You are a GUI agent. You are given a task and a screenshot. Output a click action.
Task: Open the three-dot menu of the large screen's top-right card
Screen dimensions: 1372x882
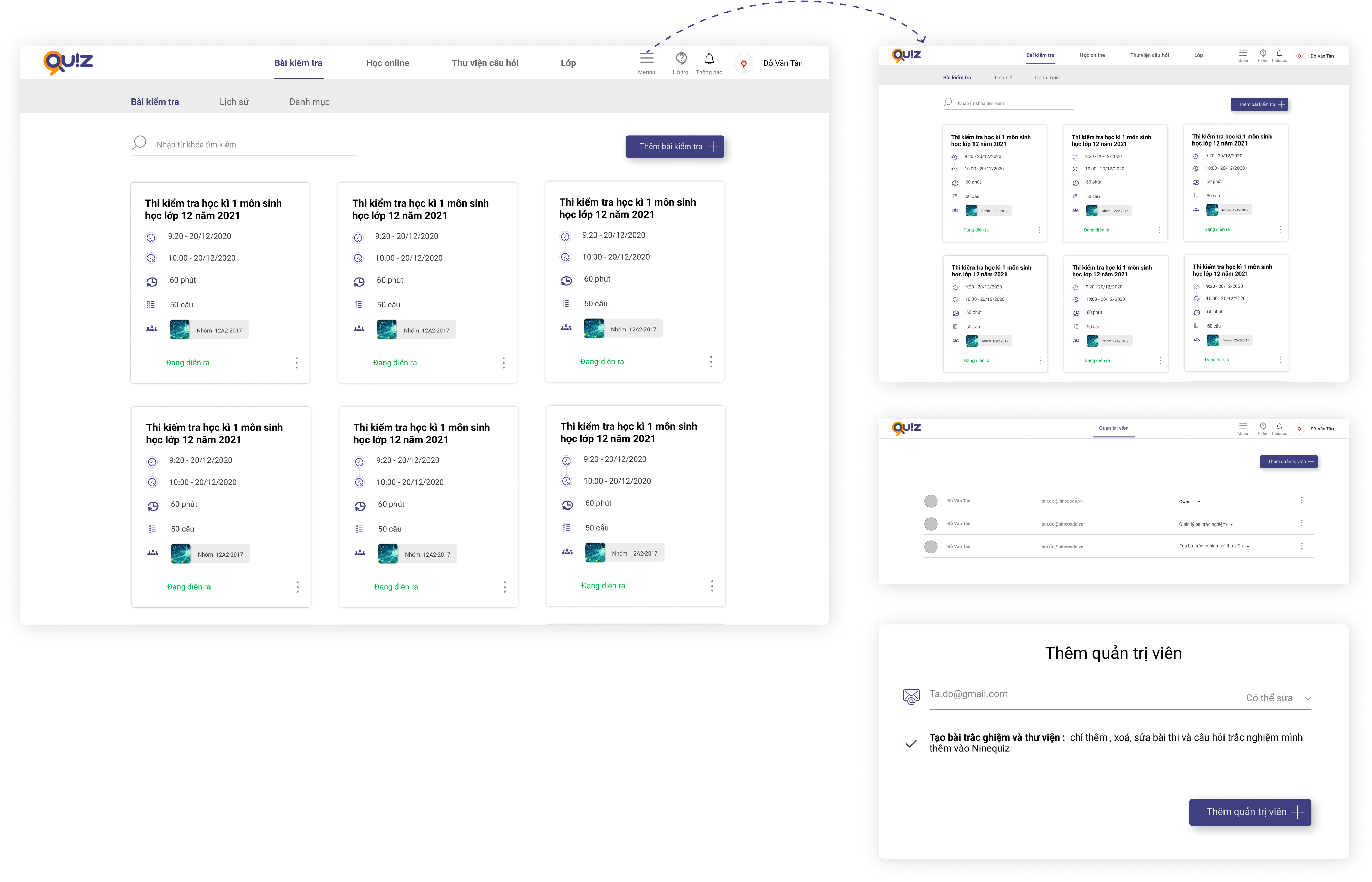(x=711, y=361)
